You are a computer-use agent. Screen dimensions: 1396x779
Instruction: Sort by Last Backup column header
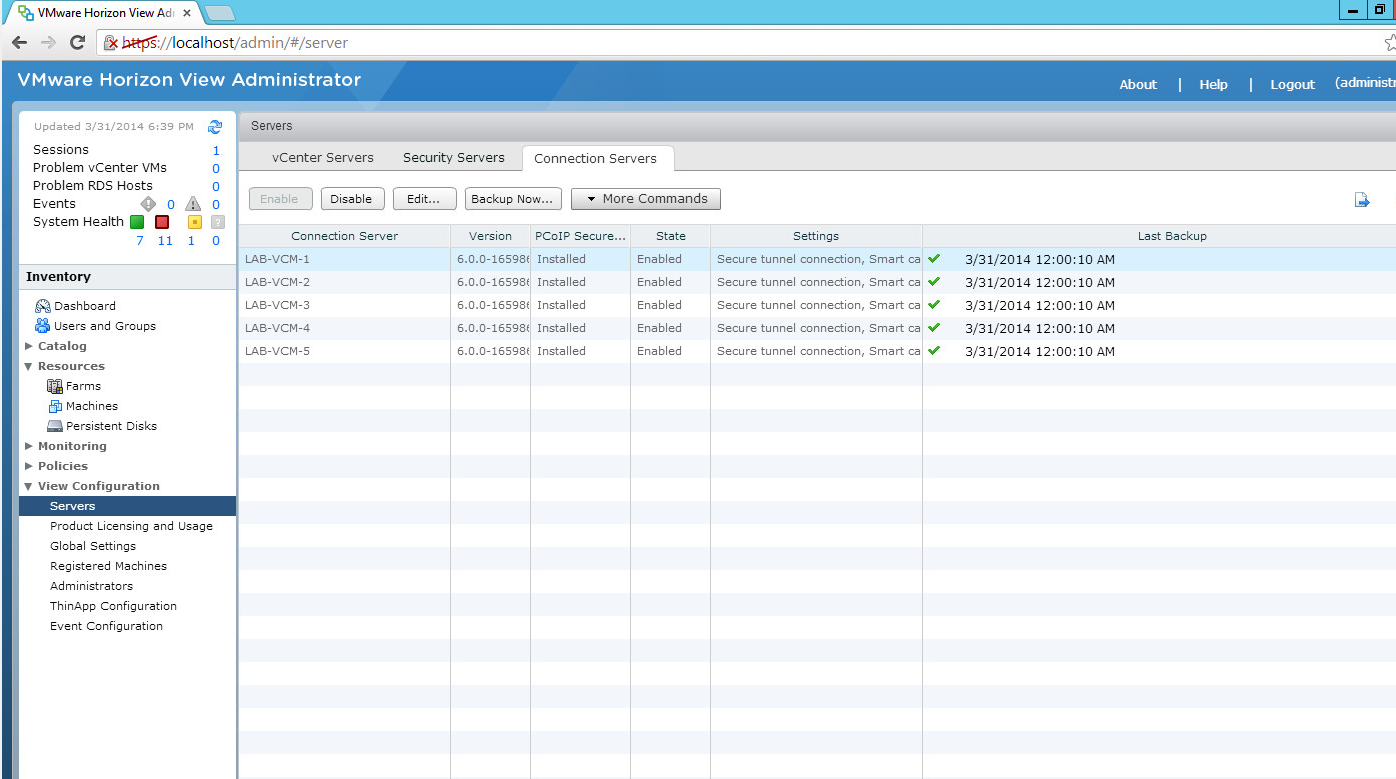1160,236
